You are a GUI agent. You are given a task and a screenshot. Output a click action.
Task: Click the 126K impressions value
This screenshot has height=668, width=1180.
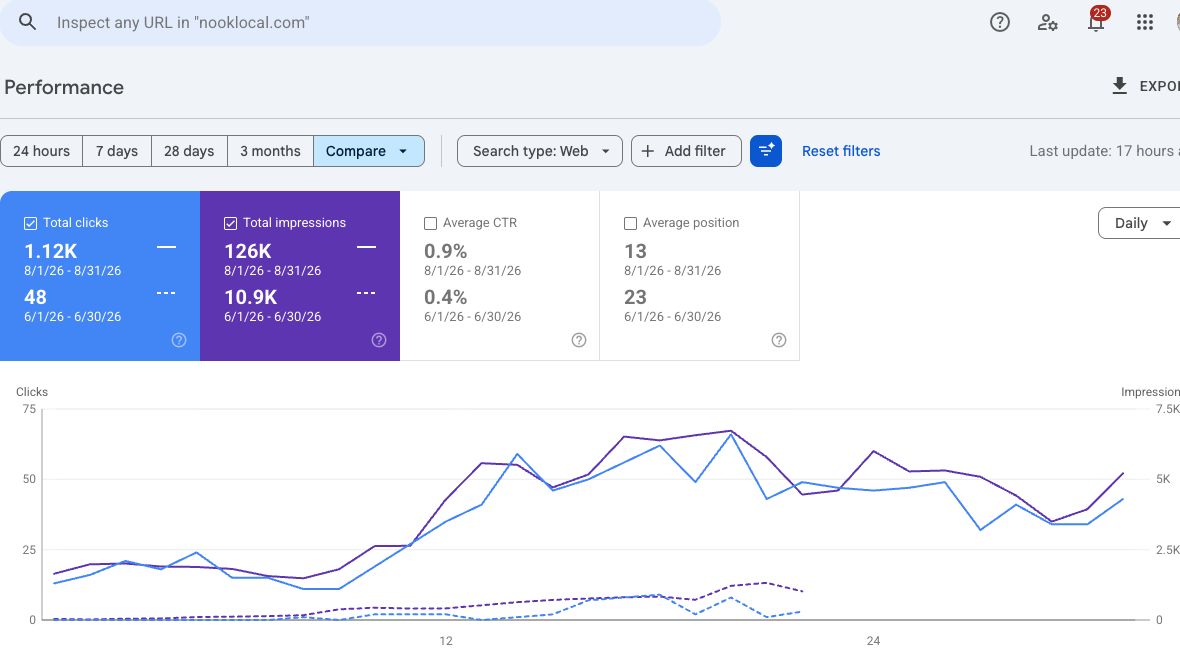pyautogui.click(x=248, y=251)
